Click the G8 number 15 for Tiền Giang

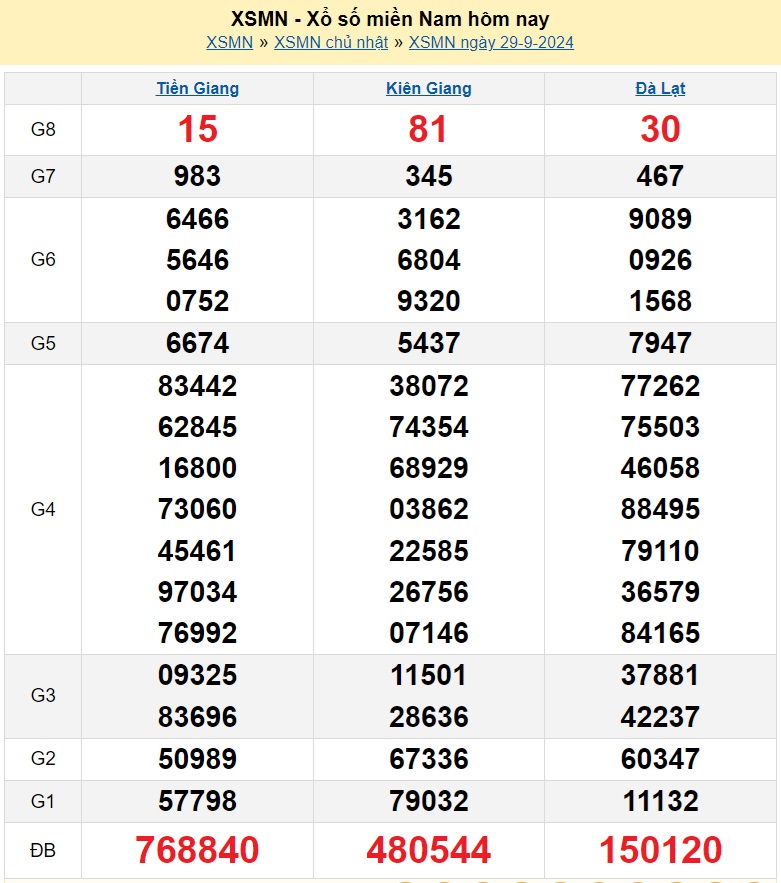coord(197,129)
